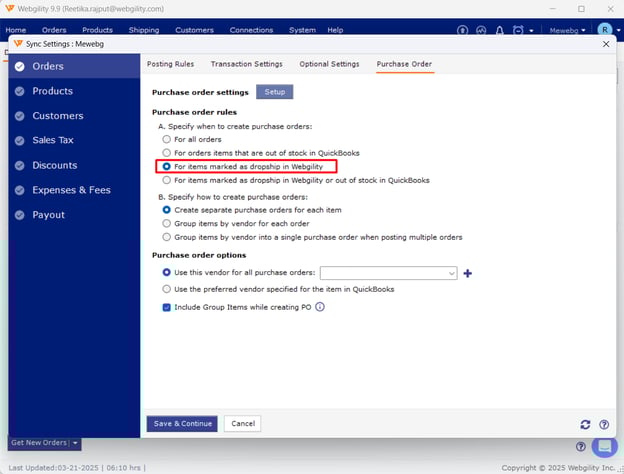
Task: Select Sales Tax in the sidebar
Action: [x=53, y=140]
